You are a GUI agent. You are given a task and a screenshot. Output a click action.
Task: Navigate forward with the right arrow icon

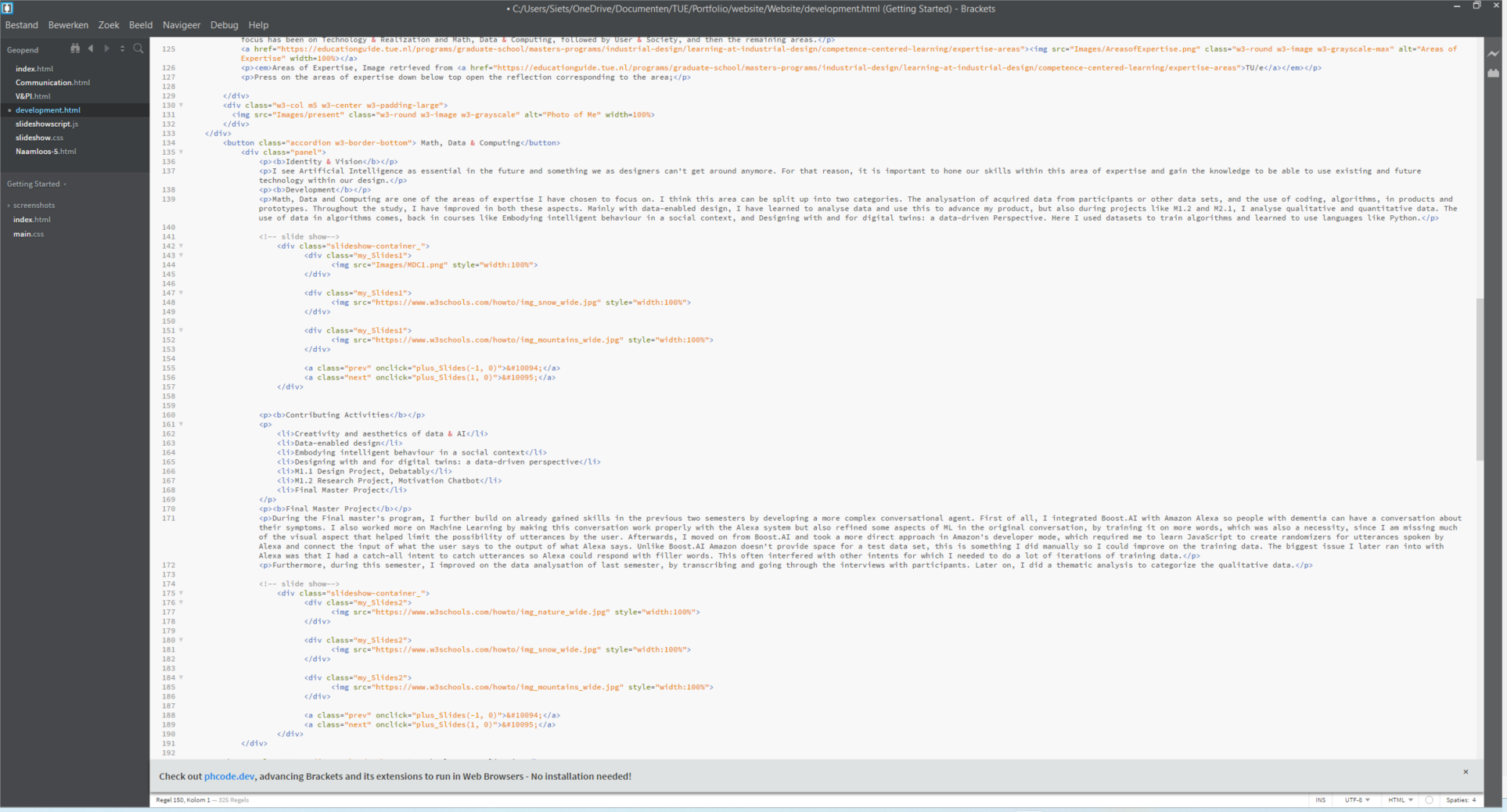click(107, 49)
